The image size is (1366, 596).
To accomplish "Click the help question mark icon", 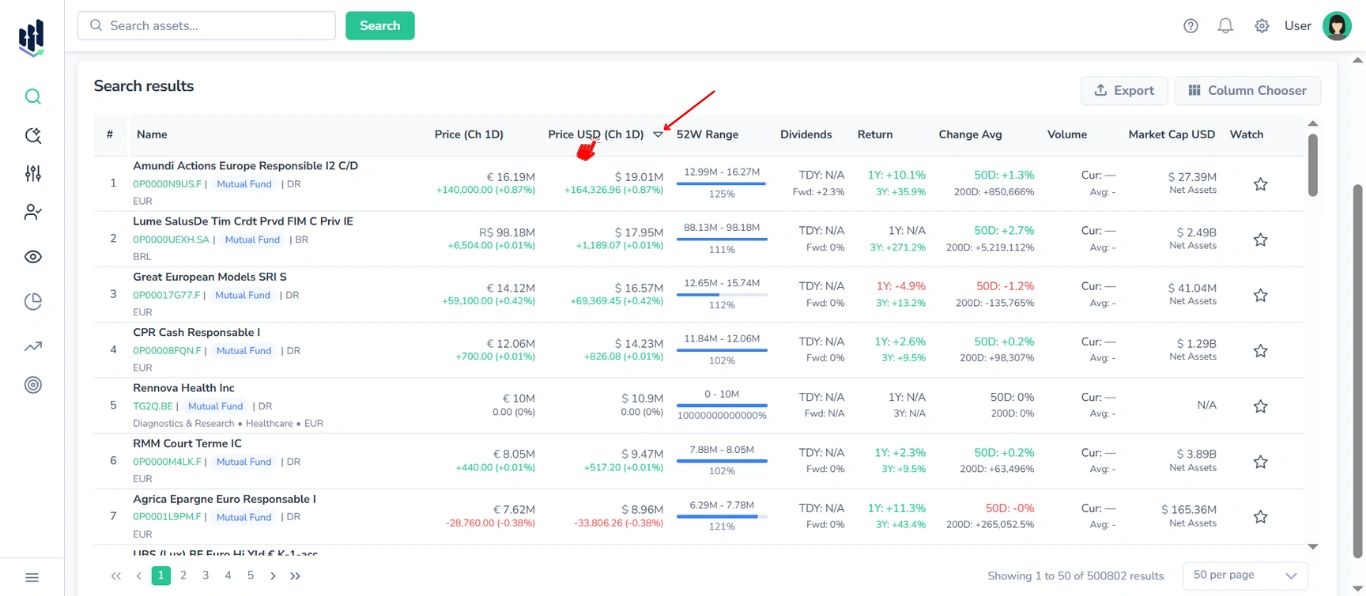I will tap(1190, 25).
